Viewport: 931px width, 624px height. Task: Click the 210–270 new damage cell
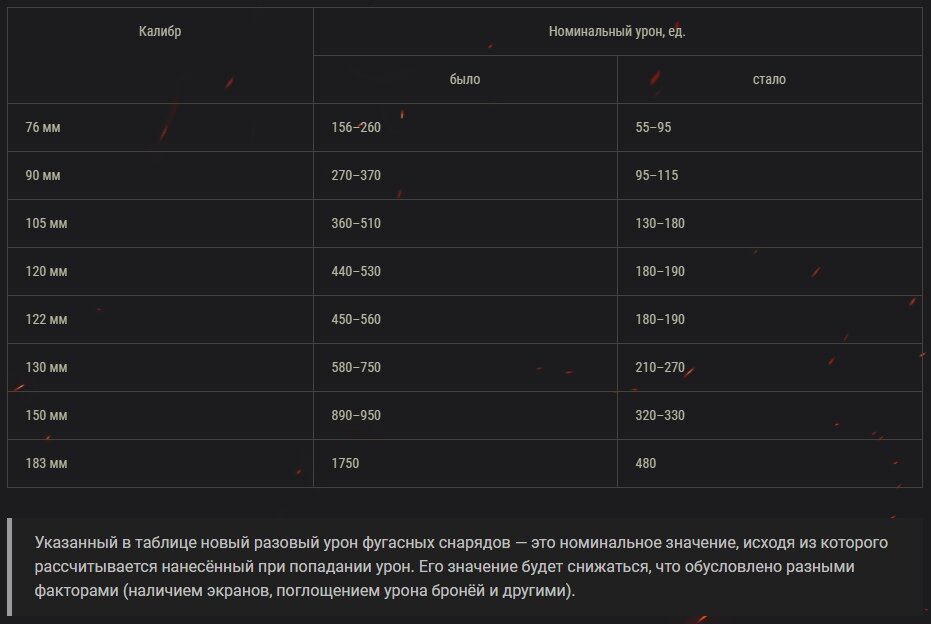click(x=660, y=367)
